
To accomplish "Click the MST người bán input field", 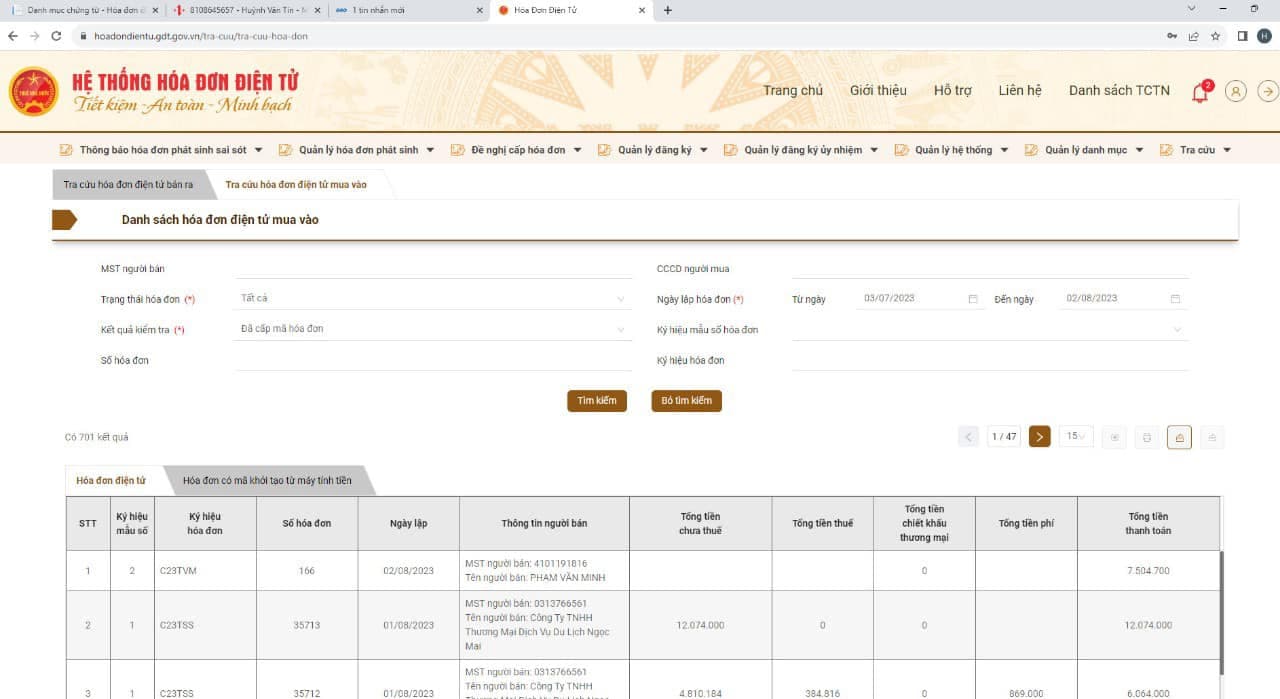I will point(434,268).
